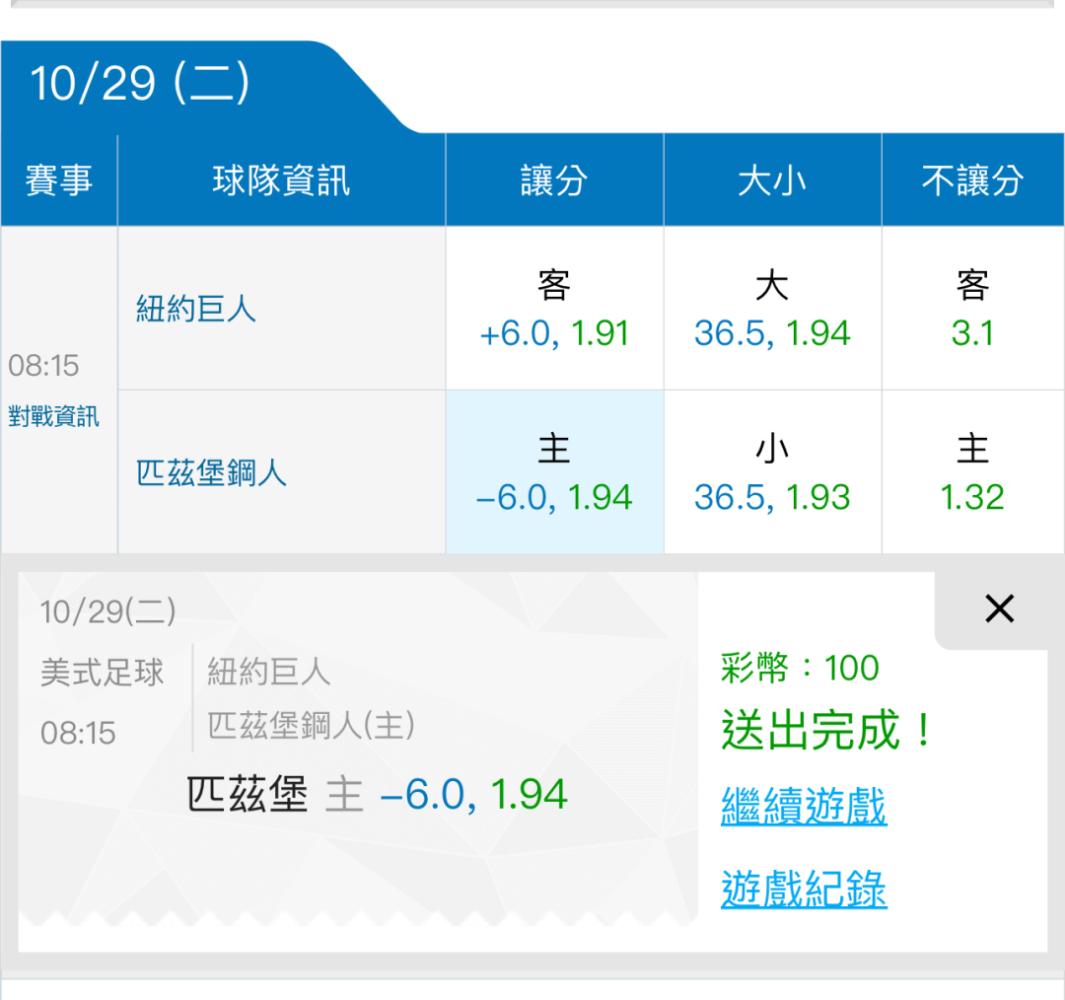Image resolution: width=1065 pixels, height=1000 pixels.
Task: Click the 讓分 column header
Action: [554, 180]
